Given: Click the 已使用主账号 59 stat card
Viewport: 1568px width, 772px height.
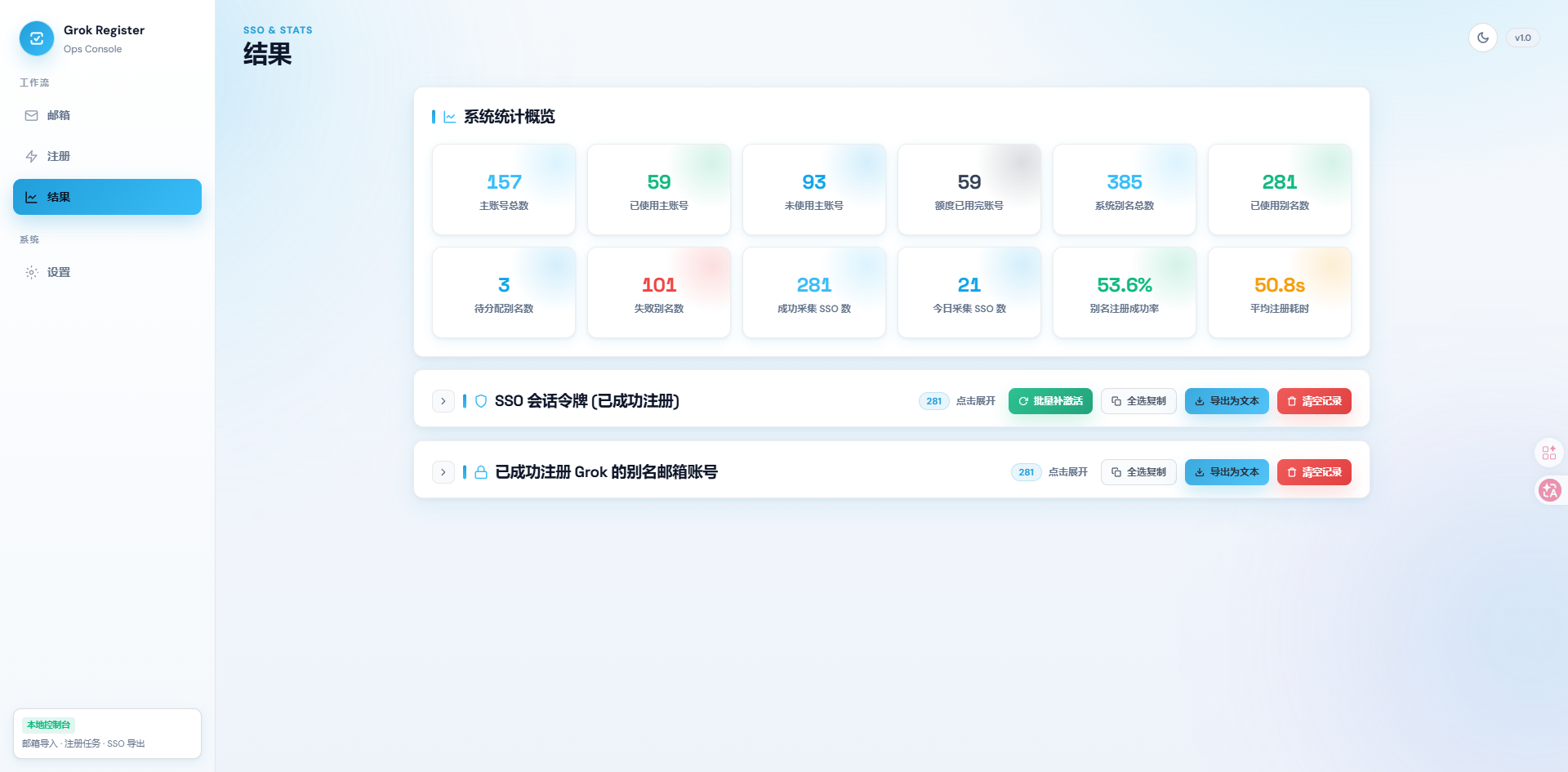Looking at the screenshot, I should 659,190.
